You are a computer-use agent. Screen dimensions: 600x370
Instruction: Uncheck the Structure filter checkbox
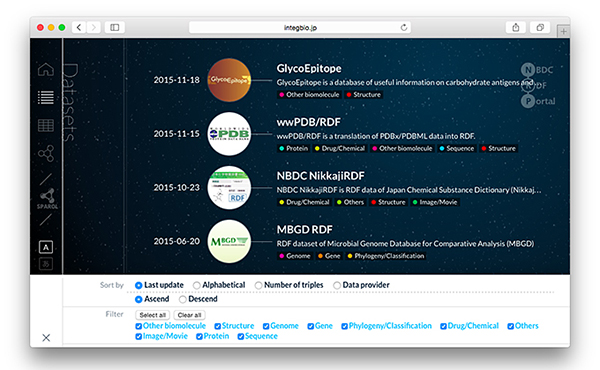click(217, 326)
